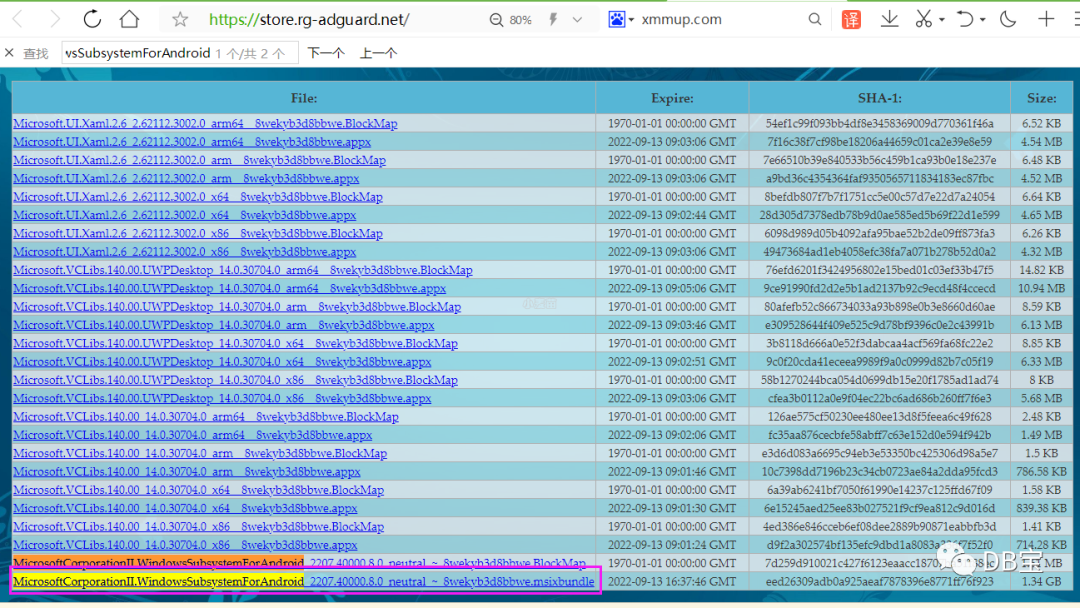The image size is (1080, 608).
Task: Expand the undo icon dropdown arrow
Action: pyautogui.click(x=983, y=20)
